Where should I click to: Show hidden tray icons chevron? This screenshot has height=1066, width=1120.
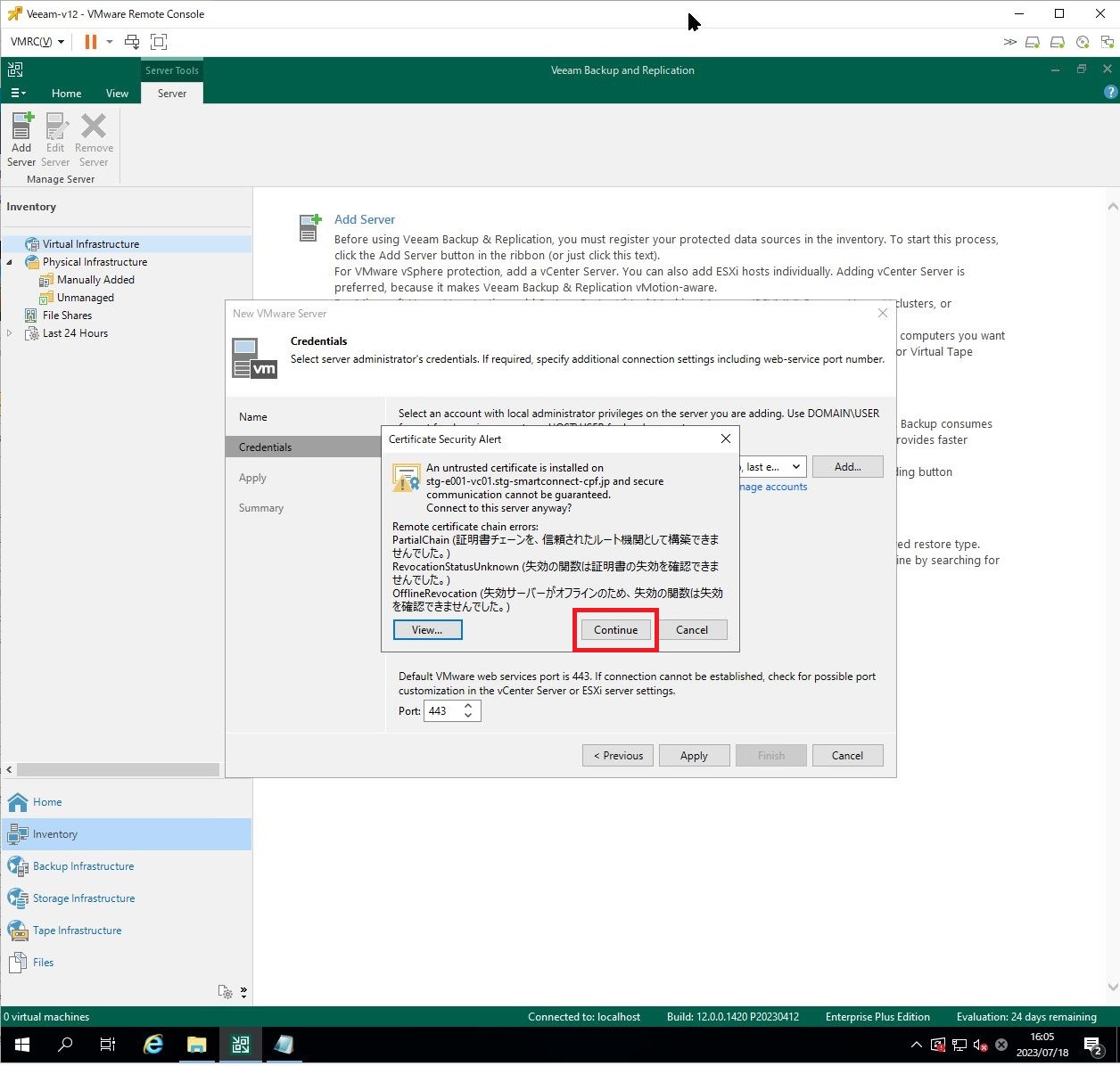click(x=916, y=1045)
